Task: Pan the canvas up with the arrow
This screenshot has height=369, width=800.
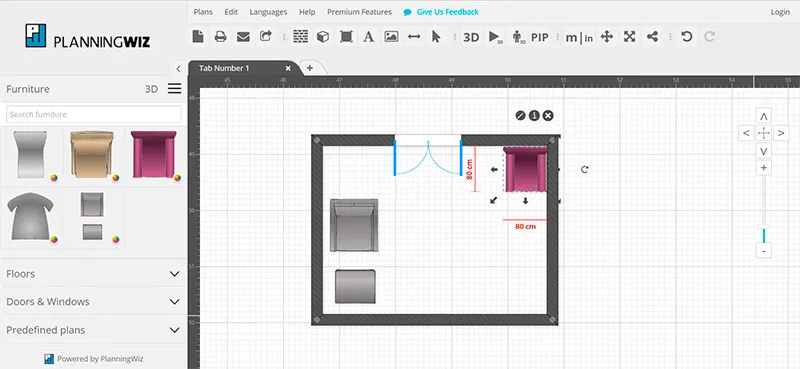Action: click(x=764, y=116)
